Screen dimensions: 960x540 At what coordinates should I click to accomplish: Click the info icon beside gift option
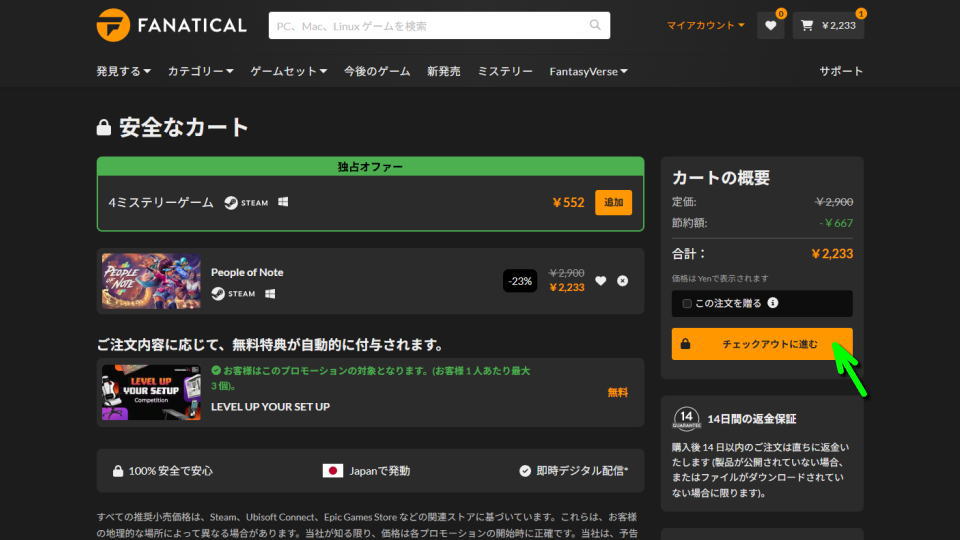click(x=773, y=303)
